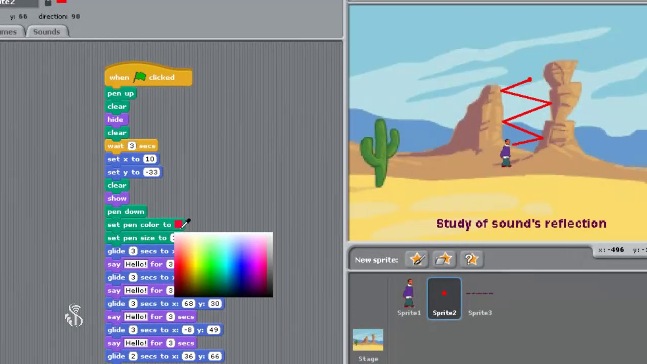Click the 'set pen size to' block
This screenshot has height=364, width=647.
(140, 238)
